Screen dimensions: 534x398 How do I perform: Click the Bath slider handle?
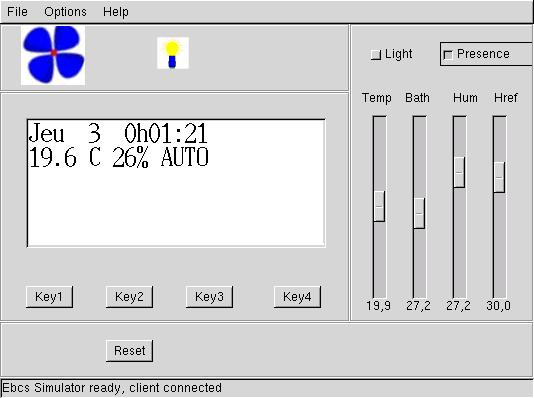coord(419,213)
